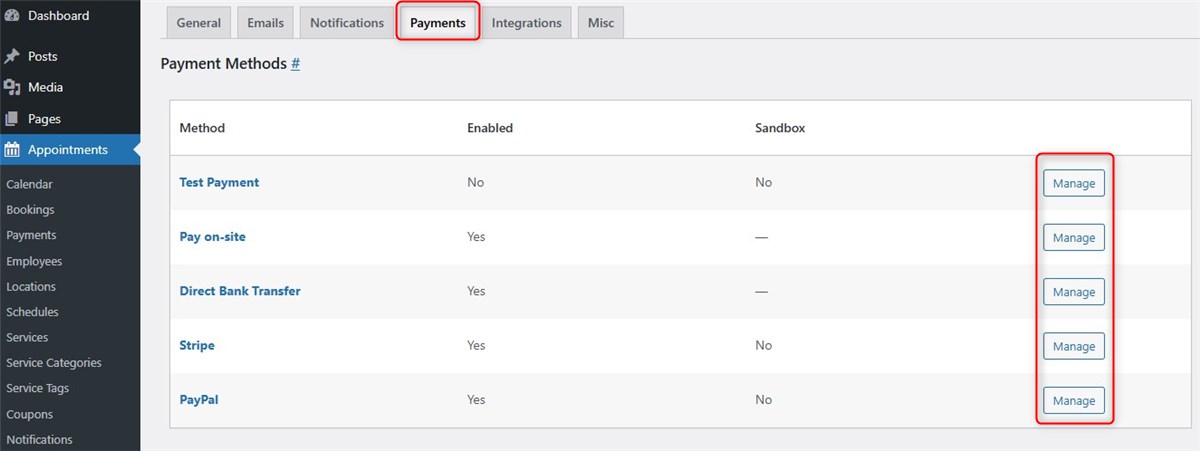Open the Stripe method link
Image resolution: width=1200 pixels, height=451 pixels.
pyautogui.click(x=197, y=345)
